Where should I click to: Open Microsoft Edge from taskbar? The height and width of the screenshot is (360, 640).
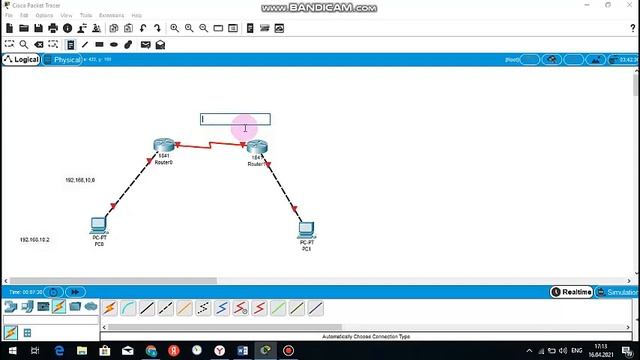(59, 351)
